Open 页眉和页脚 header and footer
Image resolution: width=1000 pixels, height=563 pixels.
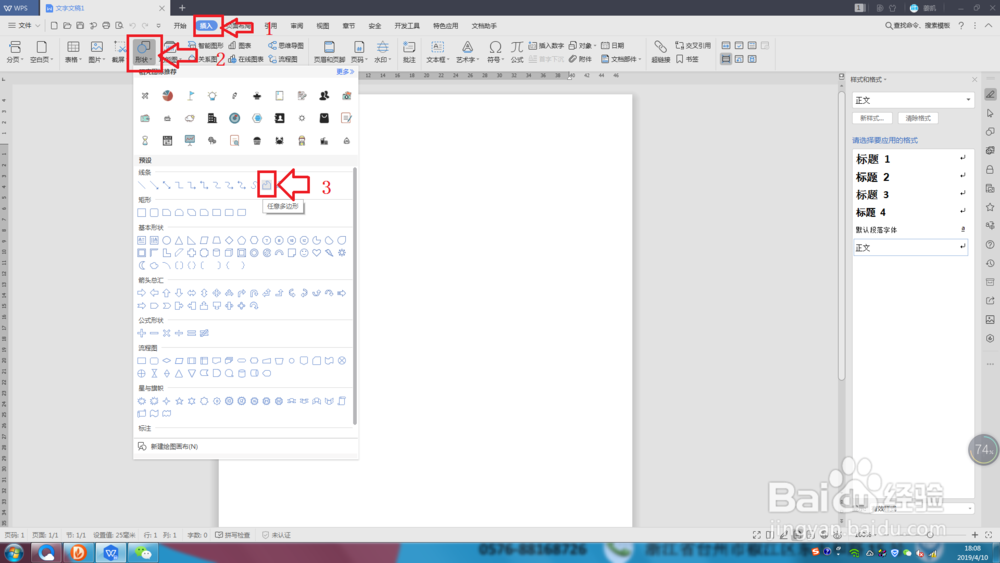(x=329, y=51)
